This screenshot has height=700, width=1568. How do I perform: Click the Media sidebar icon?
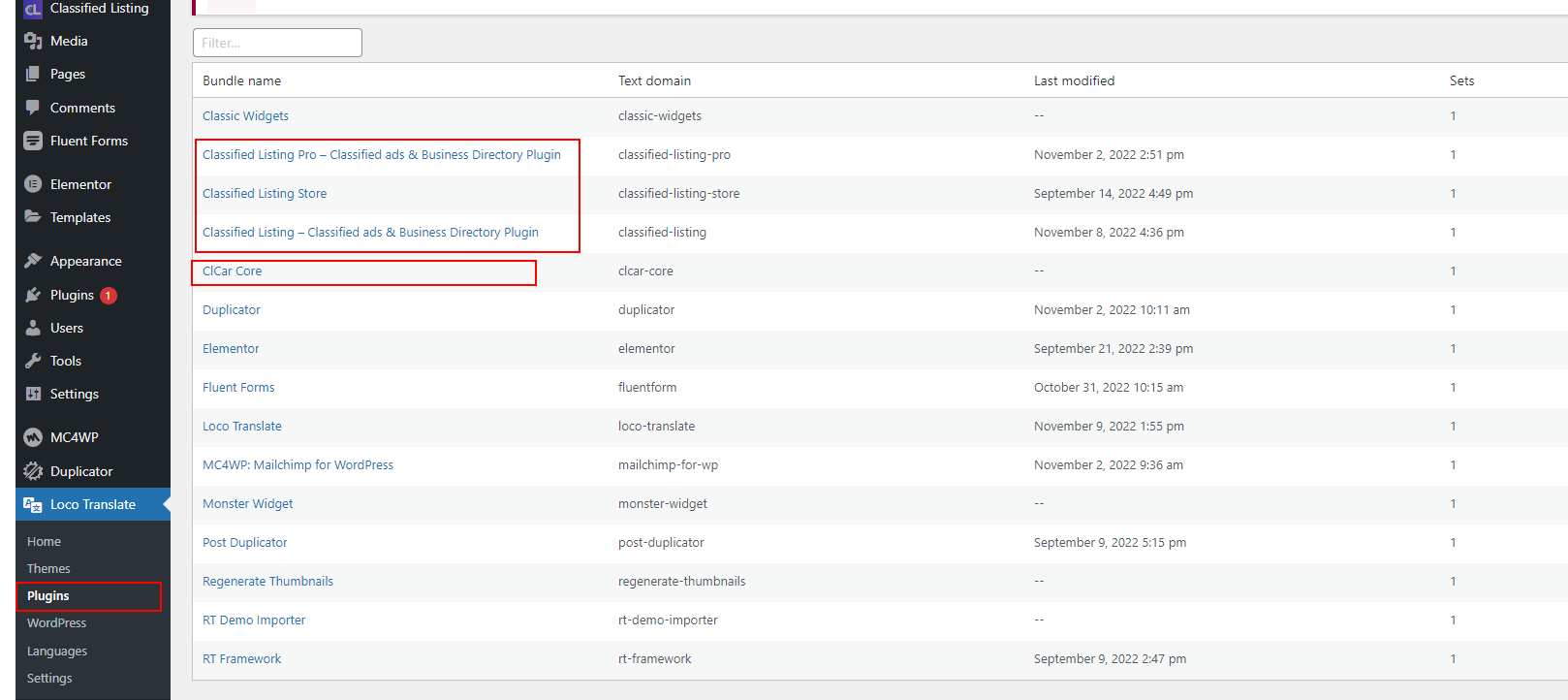[33, 41]
